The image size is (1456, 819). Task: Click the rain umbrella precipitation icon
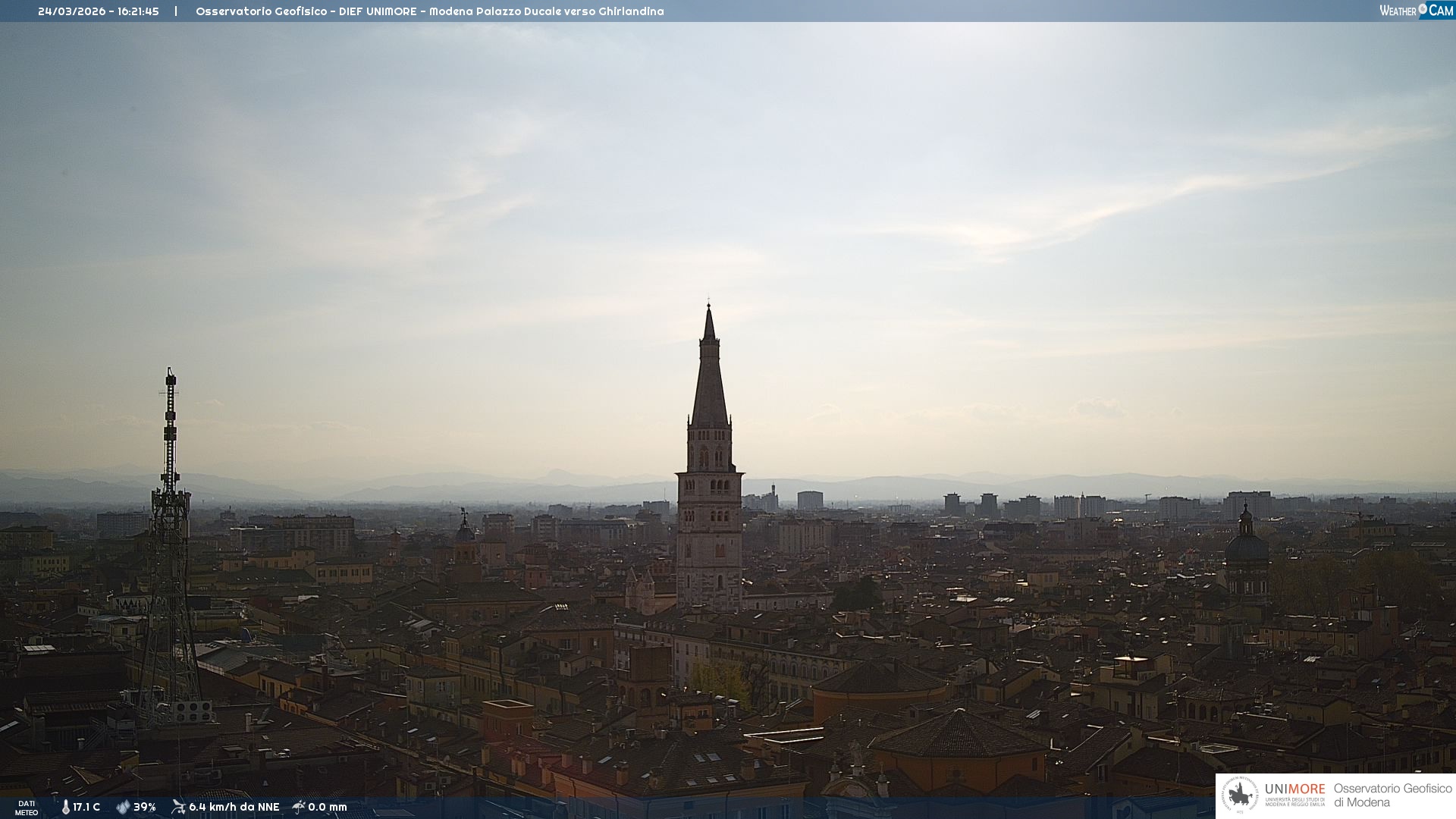(299, 807)
